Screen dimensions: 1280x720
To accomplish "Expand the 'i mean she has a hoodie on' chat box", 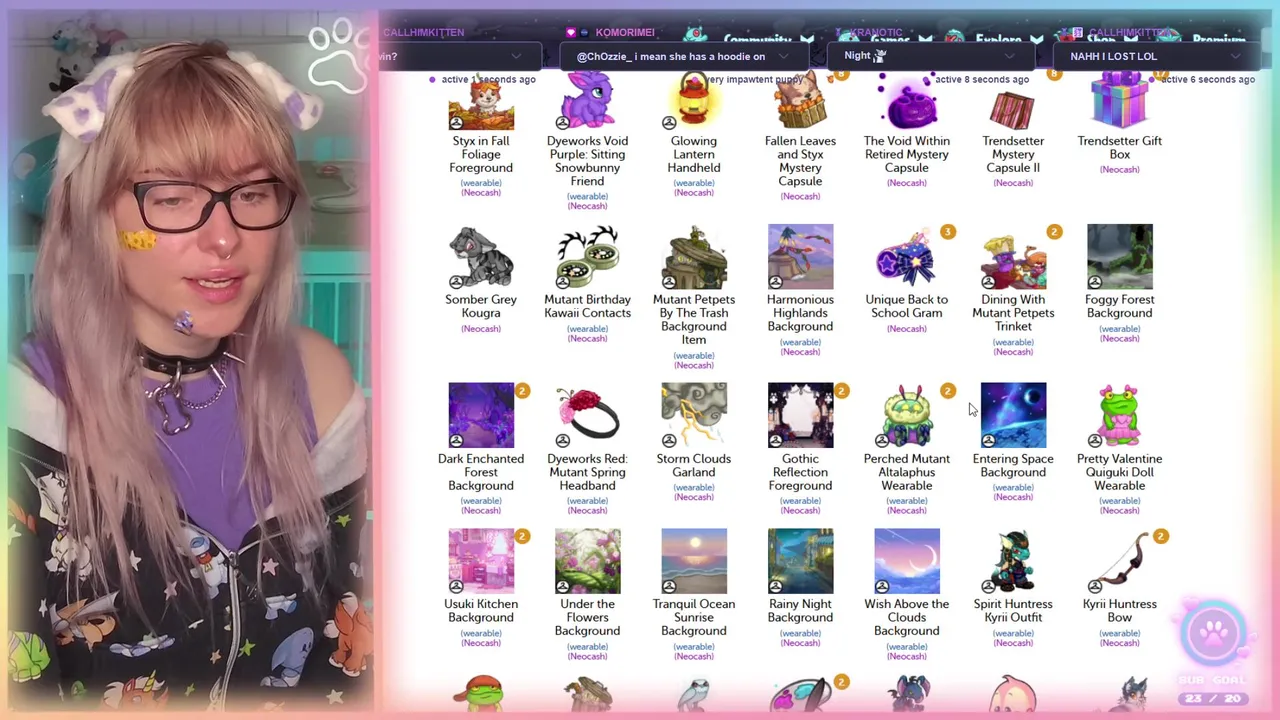I will click(x=784, y=56).
